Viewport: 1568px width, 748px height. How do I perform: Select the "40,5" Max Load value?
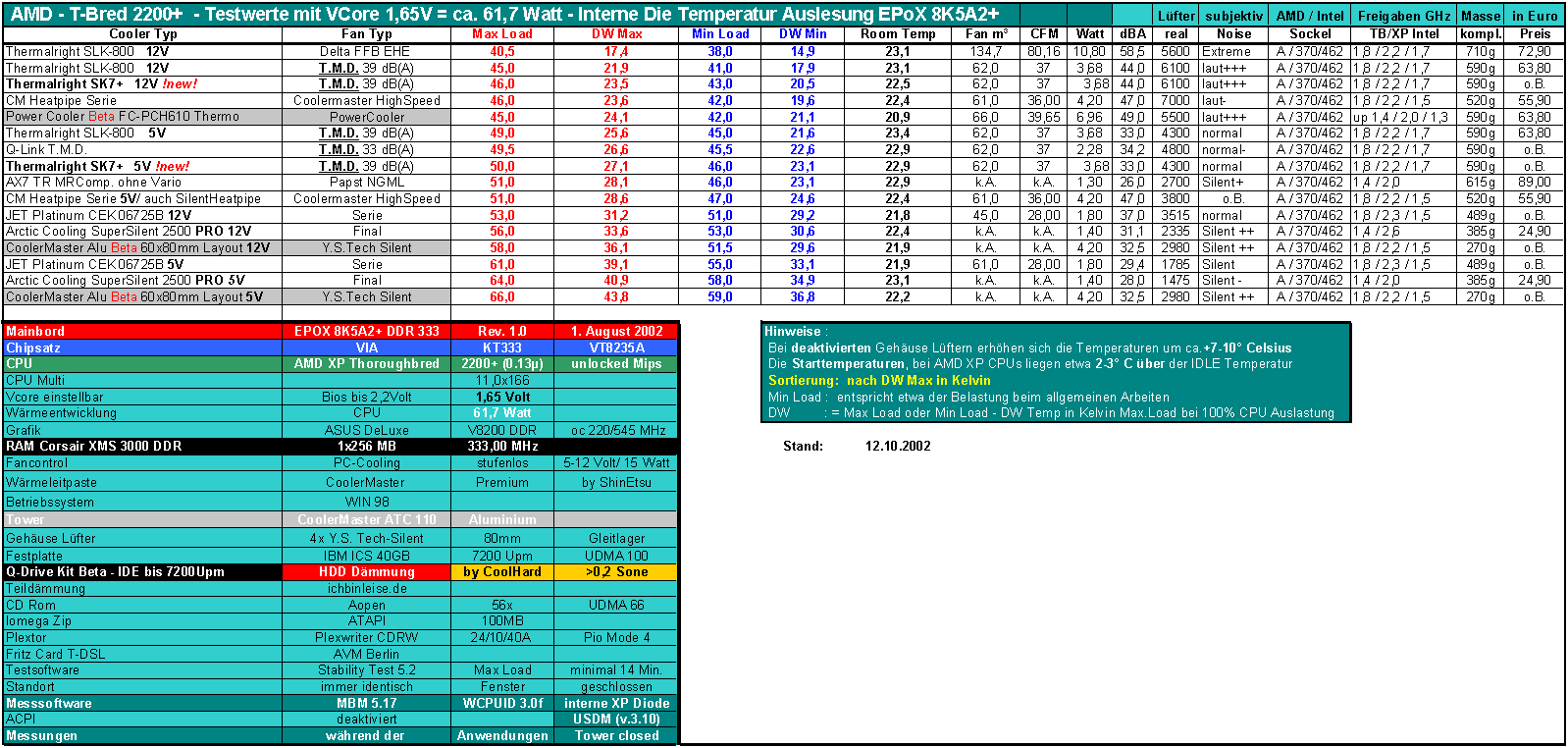pos(502,51)
